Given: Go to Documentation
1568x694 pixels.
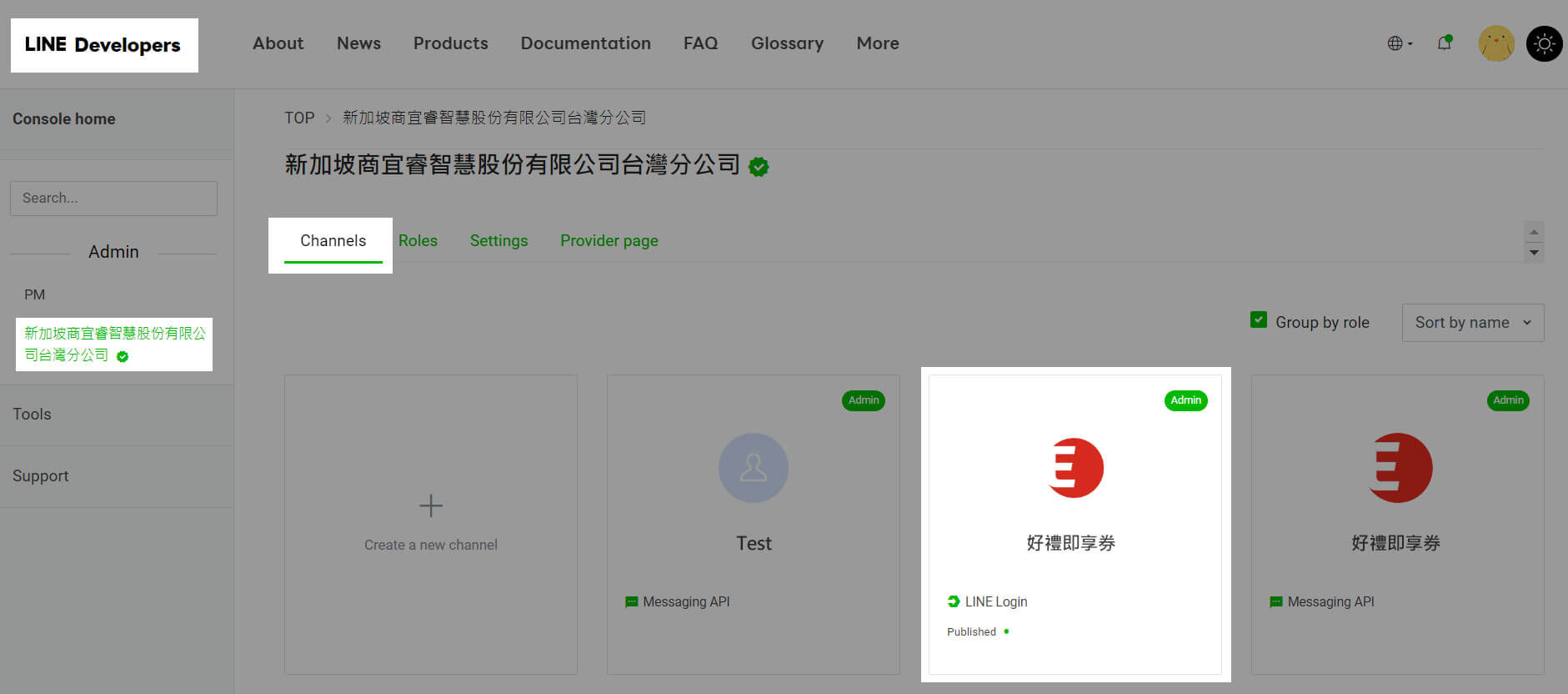Looking at the screenshot, I should click(586, 43).
